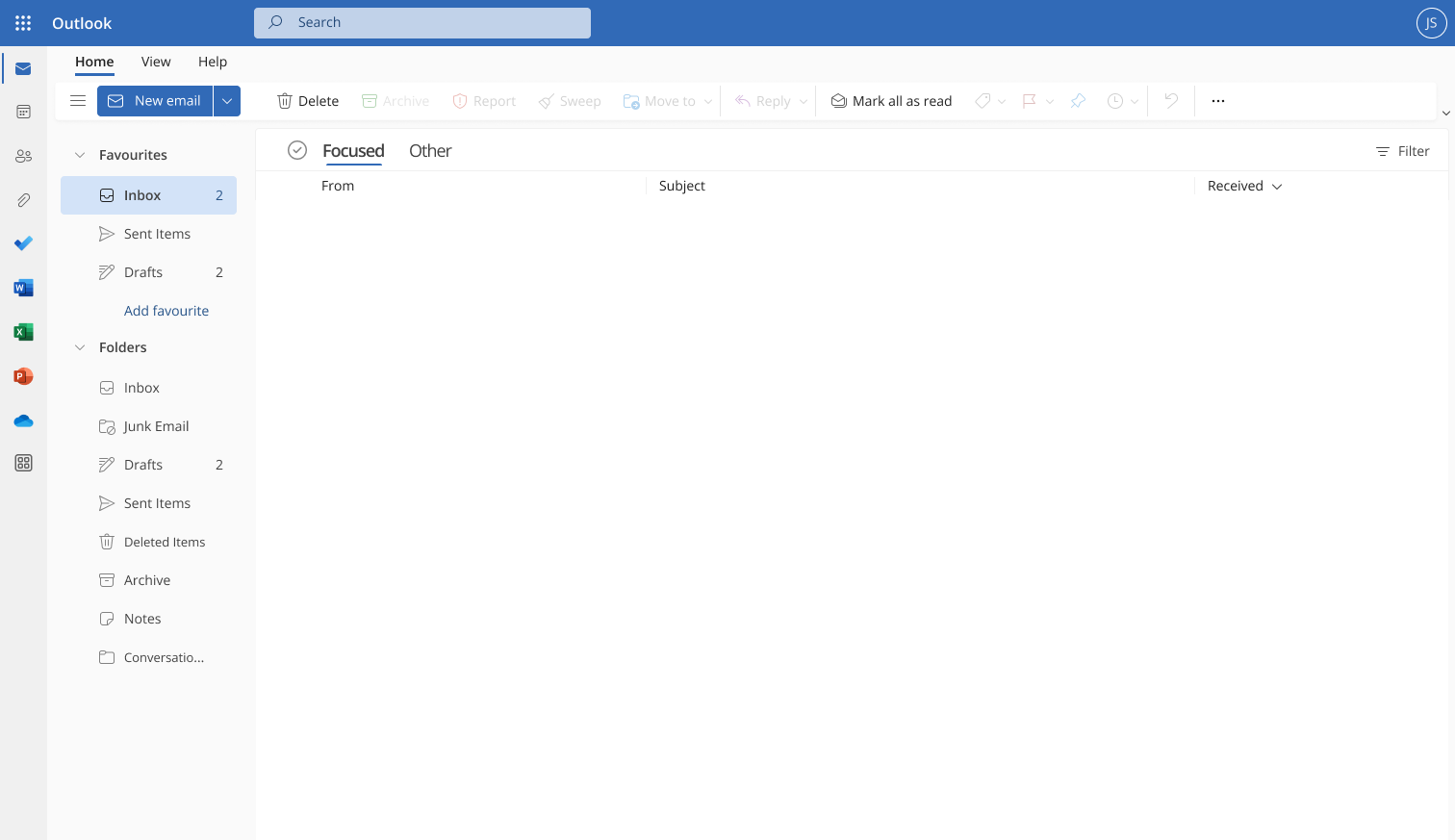Toggle the hamburger navigation pane button
The width and height of the screenshot is (1455, 840).
point(78,101)
